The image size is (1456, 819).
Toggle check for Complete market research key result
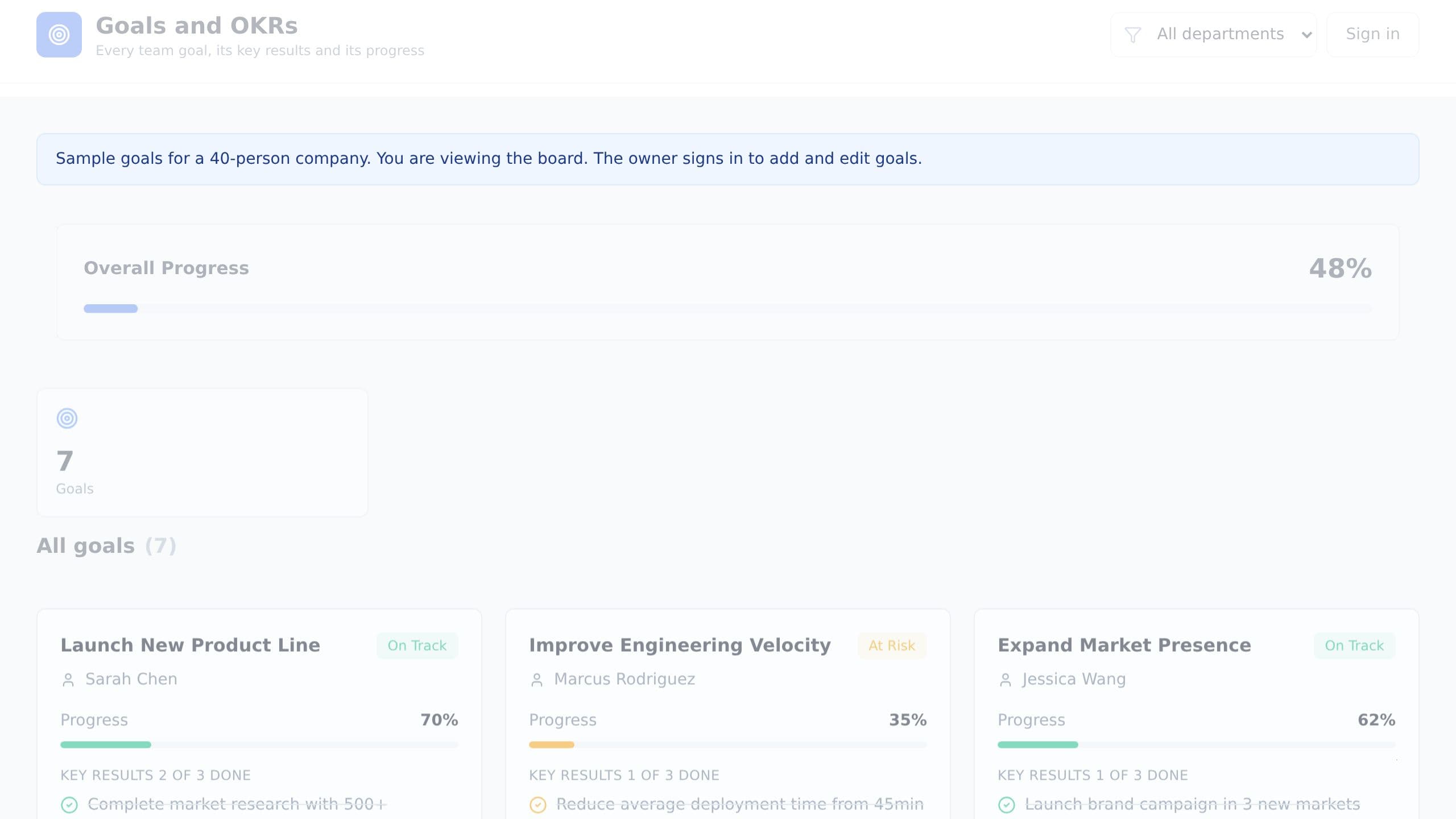(x=69, y=805)
